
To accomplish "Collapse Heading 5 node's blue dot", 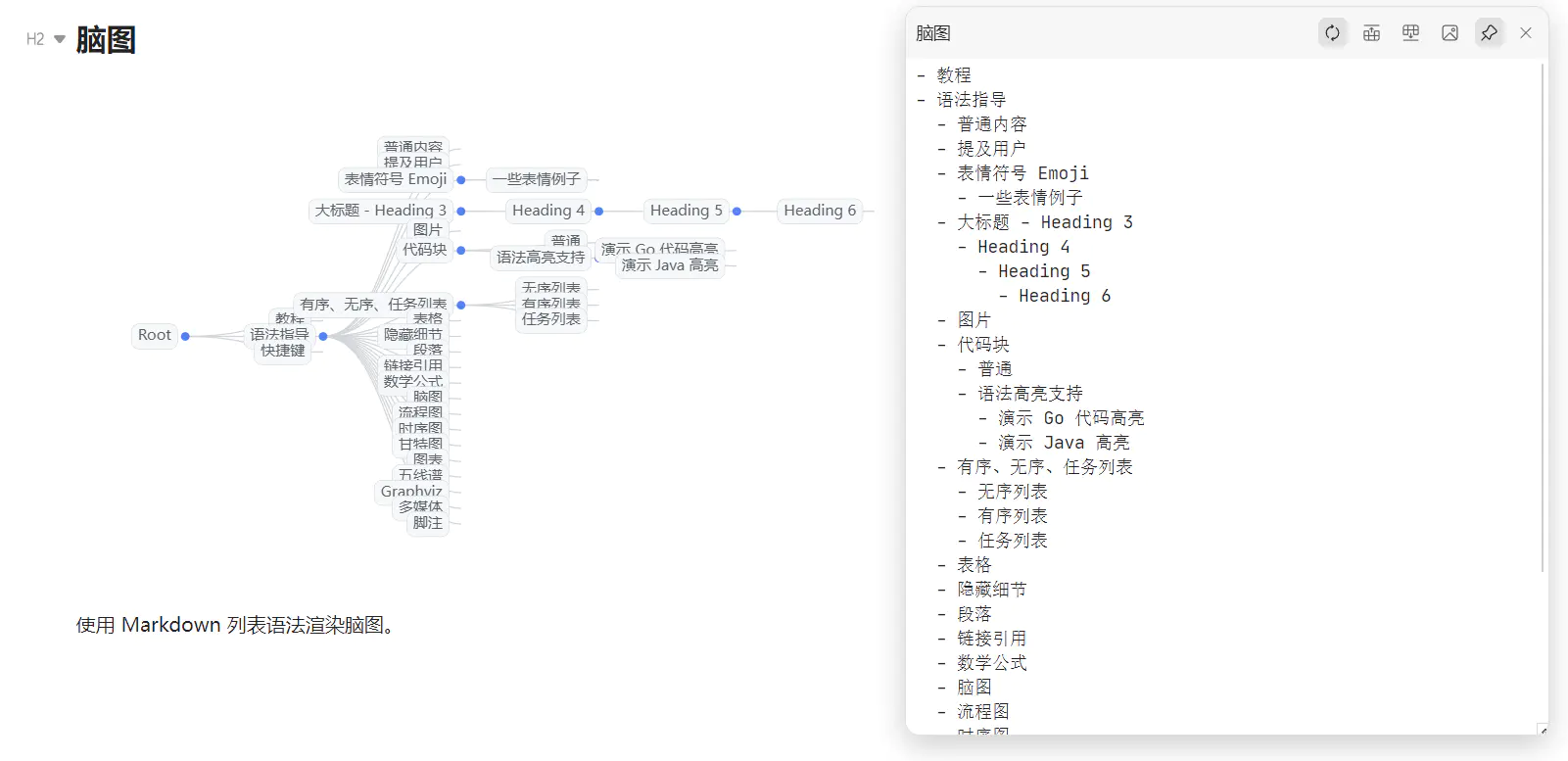I will click(x=737, y=212).
